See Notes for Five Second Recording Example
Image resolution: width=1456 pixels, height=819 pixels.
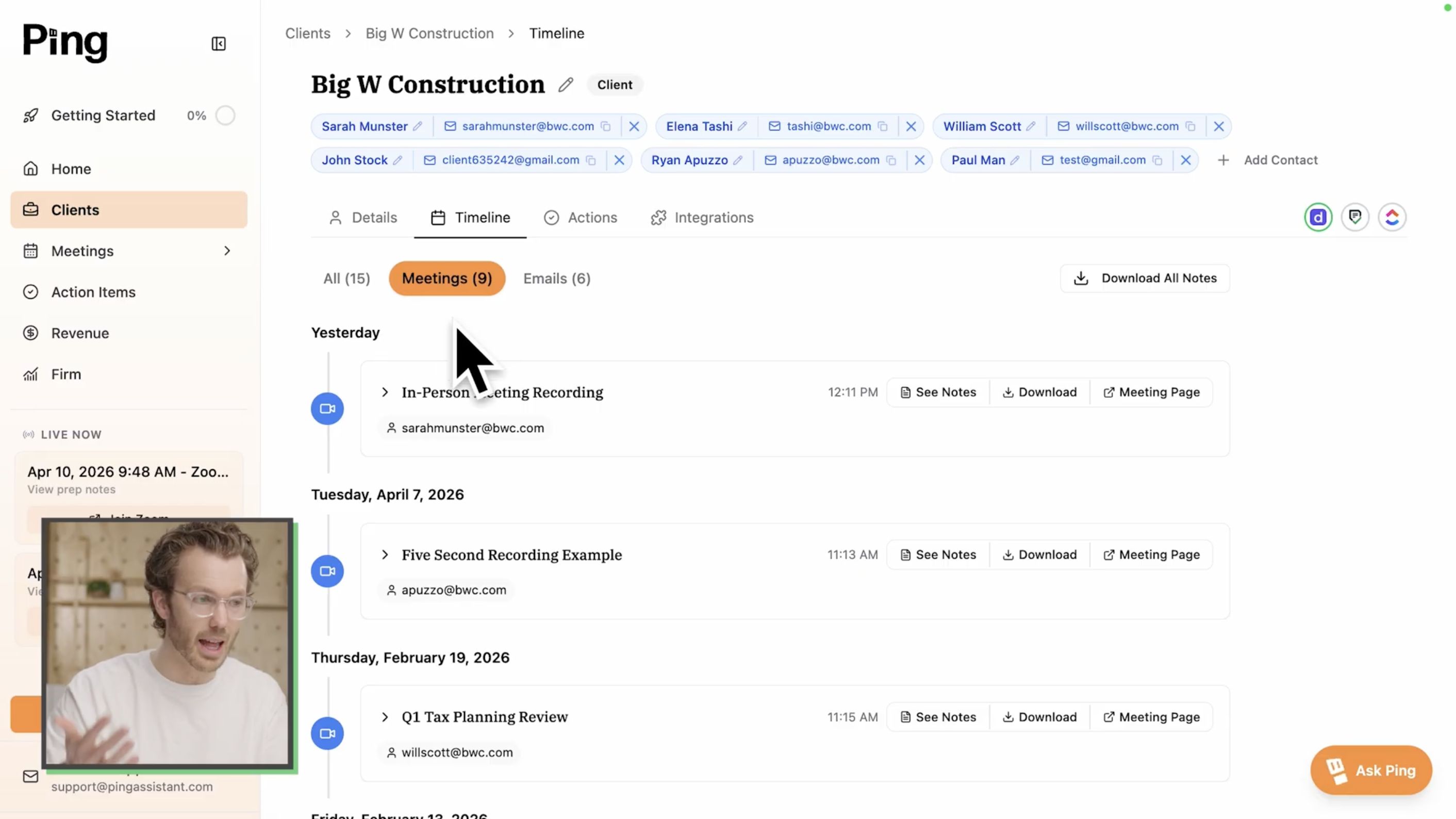[938, 554]
